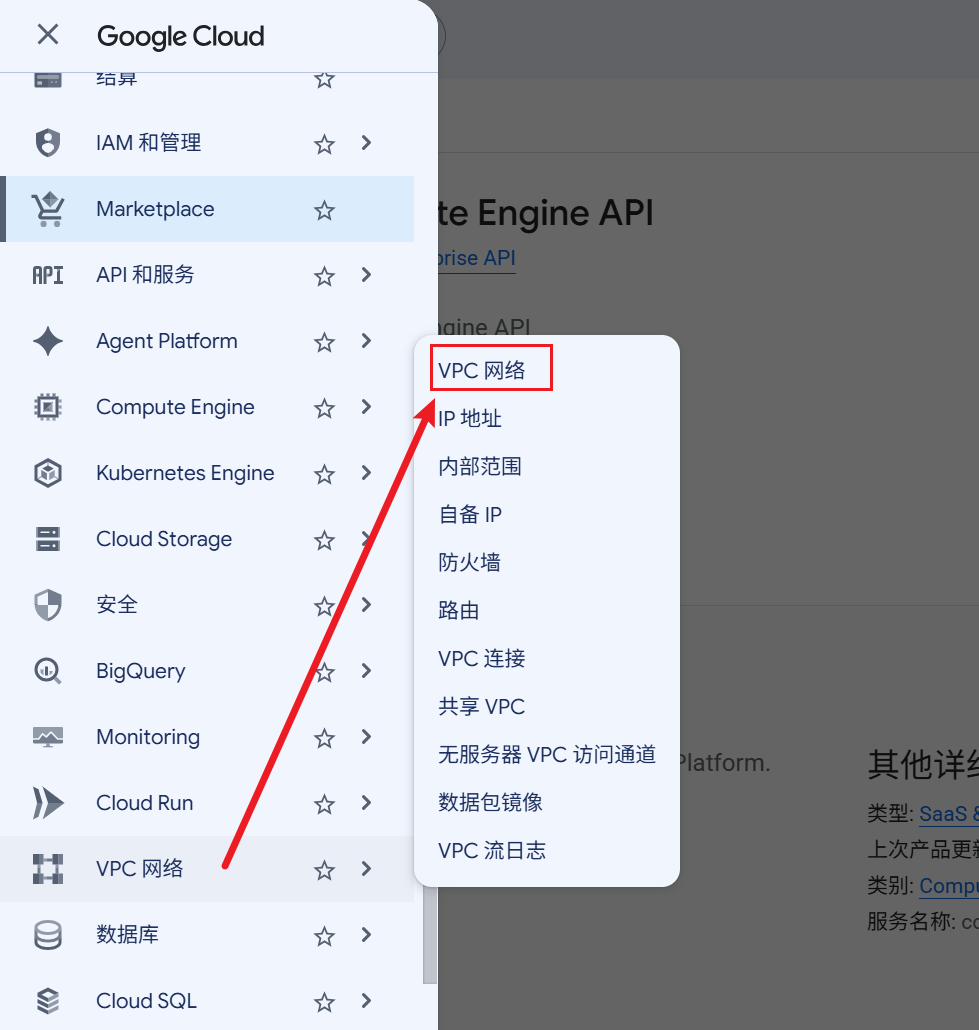This screenshot has height=1030, width=979.
Task: Click the navigation menu scrollbar
Action: (x=430, y=933)
